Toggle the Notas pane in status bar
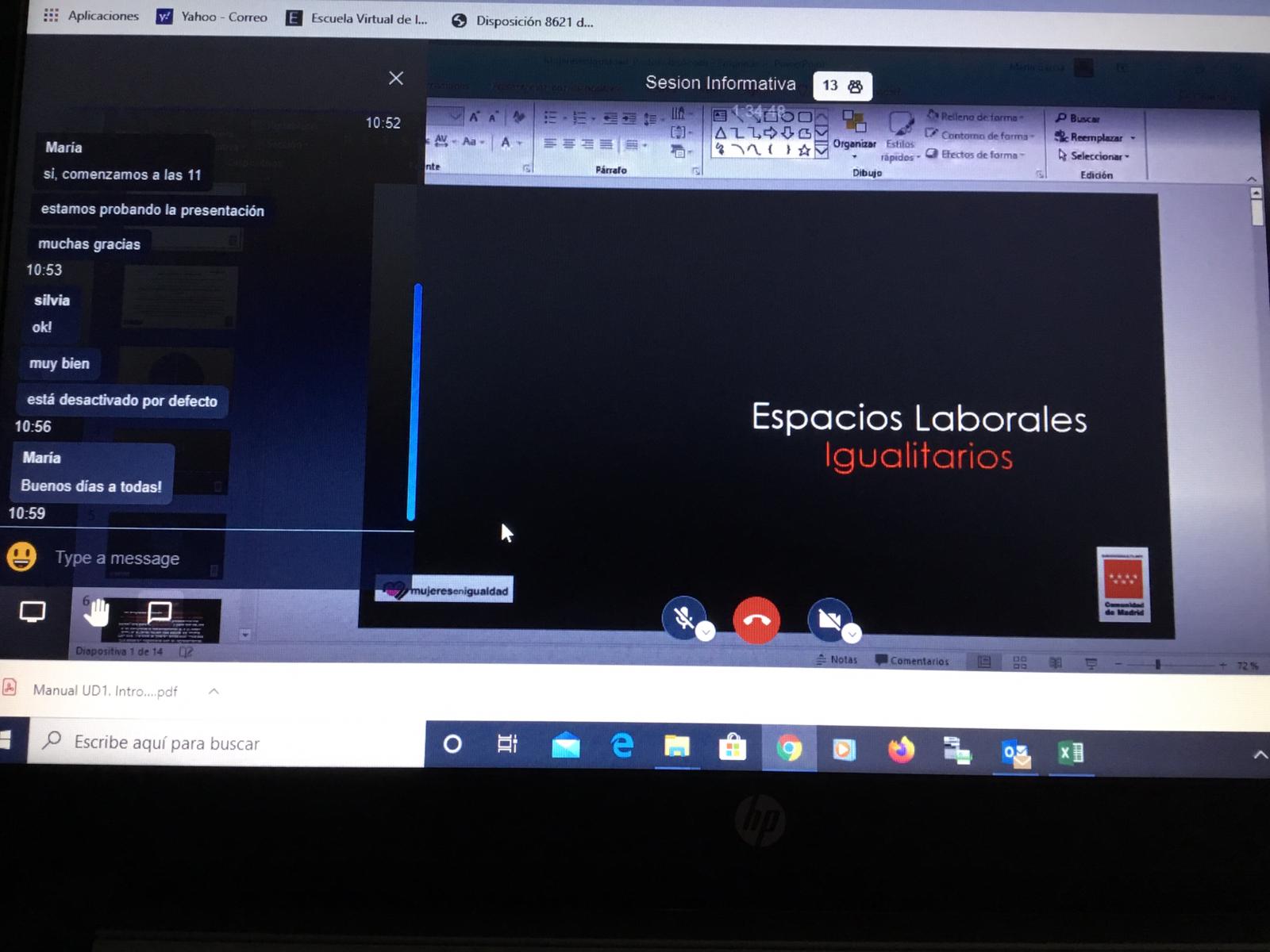Viewport: 1270px width, 952px height. click(837, 659)
